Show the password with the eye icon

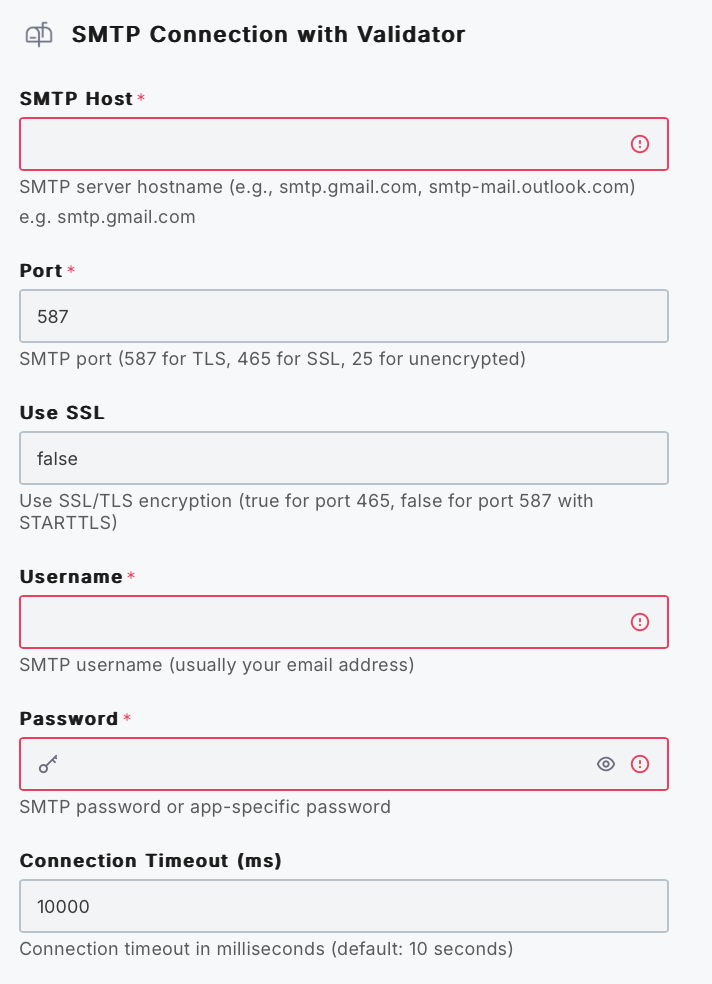coord(605,764)
